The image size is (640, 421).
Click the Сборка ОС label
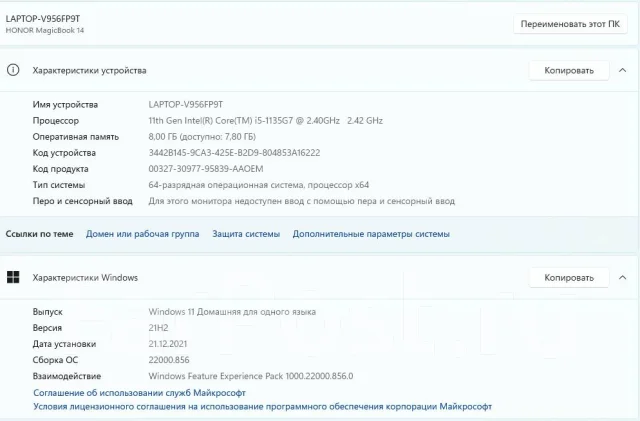[x=55, y=360]
